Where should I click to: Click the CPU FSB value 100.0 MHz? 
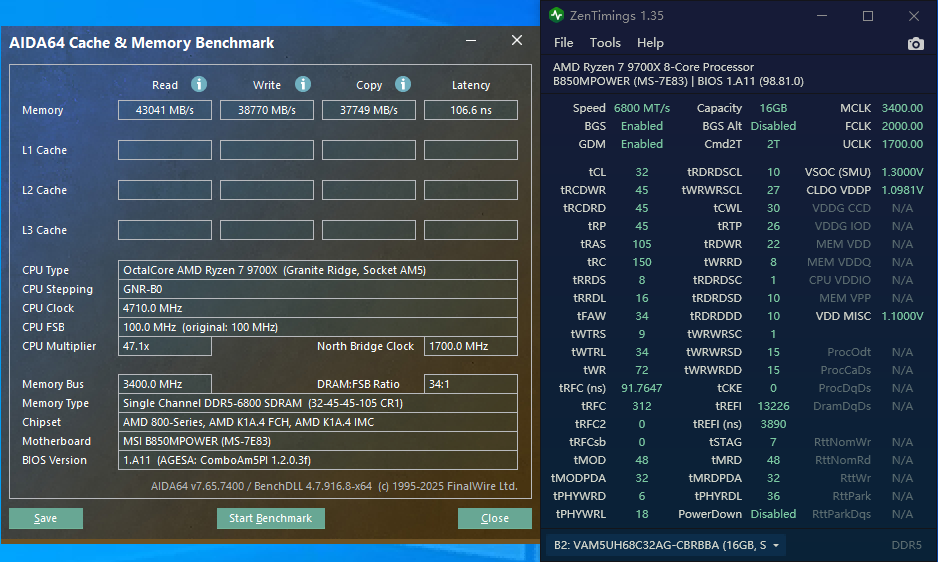[x=318, y=327]
